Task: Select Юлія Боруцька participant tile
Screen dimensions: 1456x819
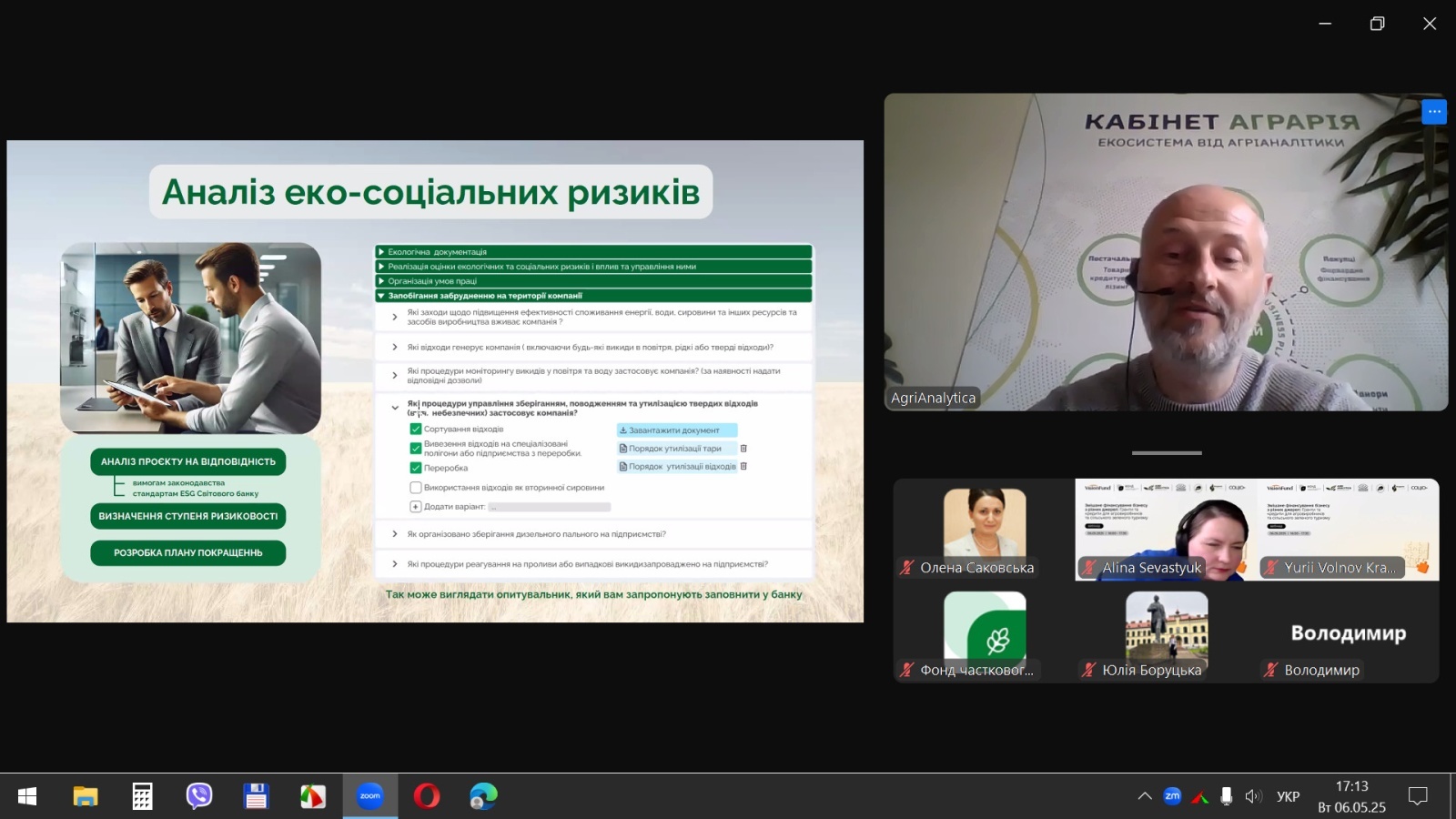Action: coord(1166,632)
